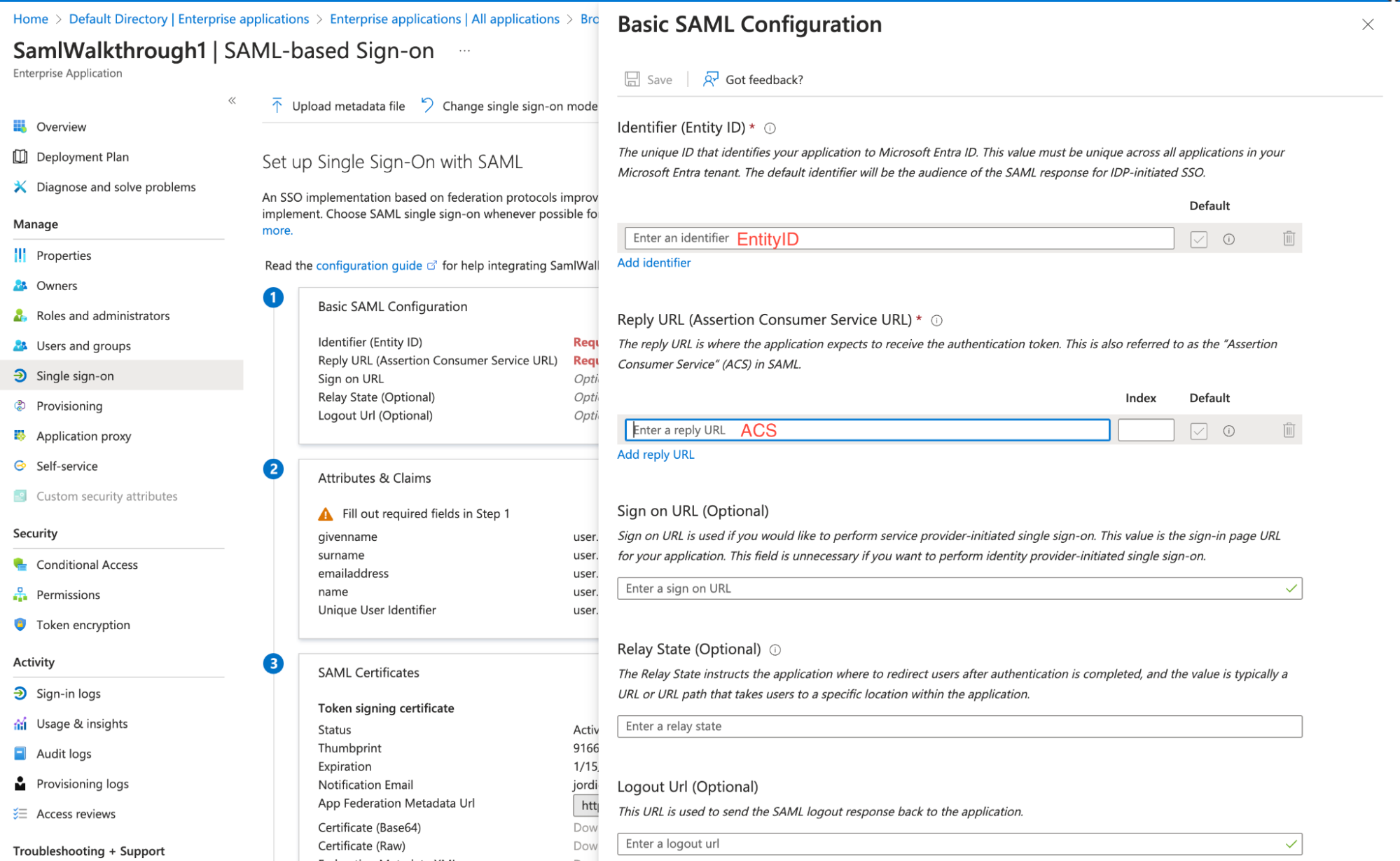Click info icon next to Identifier (Entity ID)

[x=770, y=128]
